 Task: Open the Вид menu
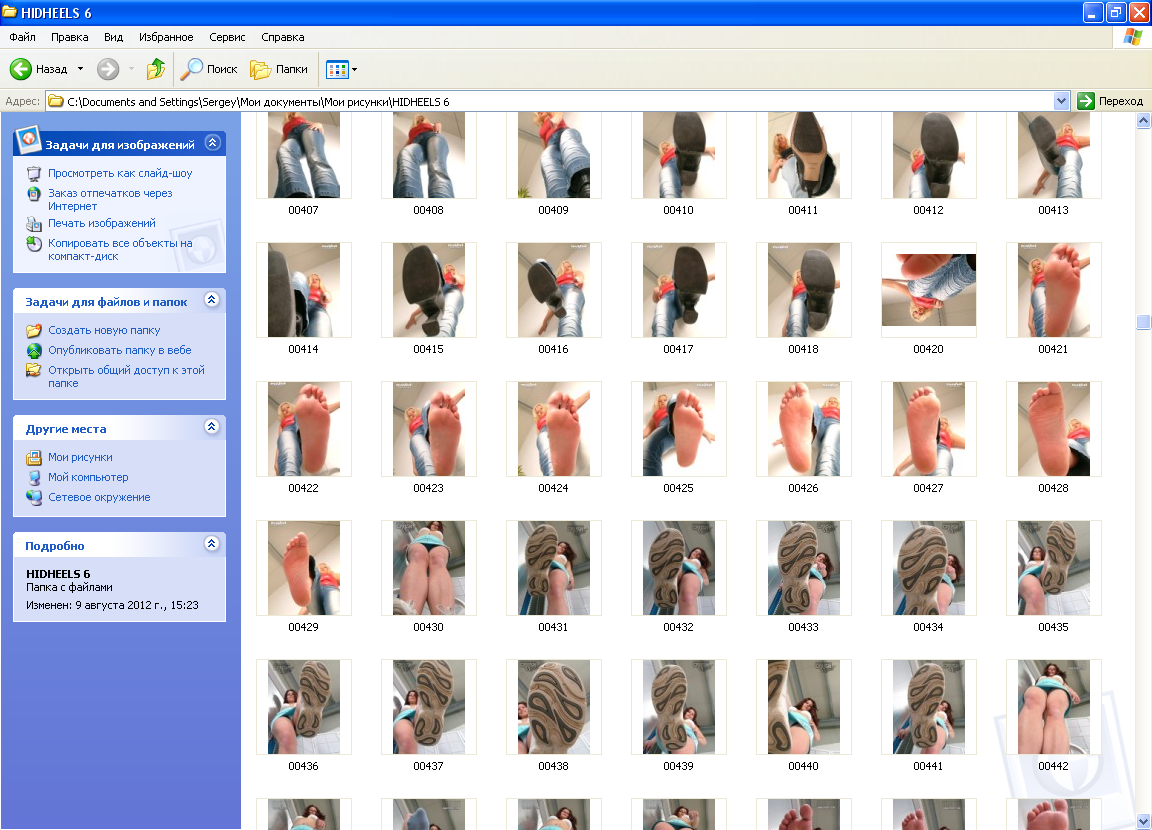click(113, 37)
